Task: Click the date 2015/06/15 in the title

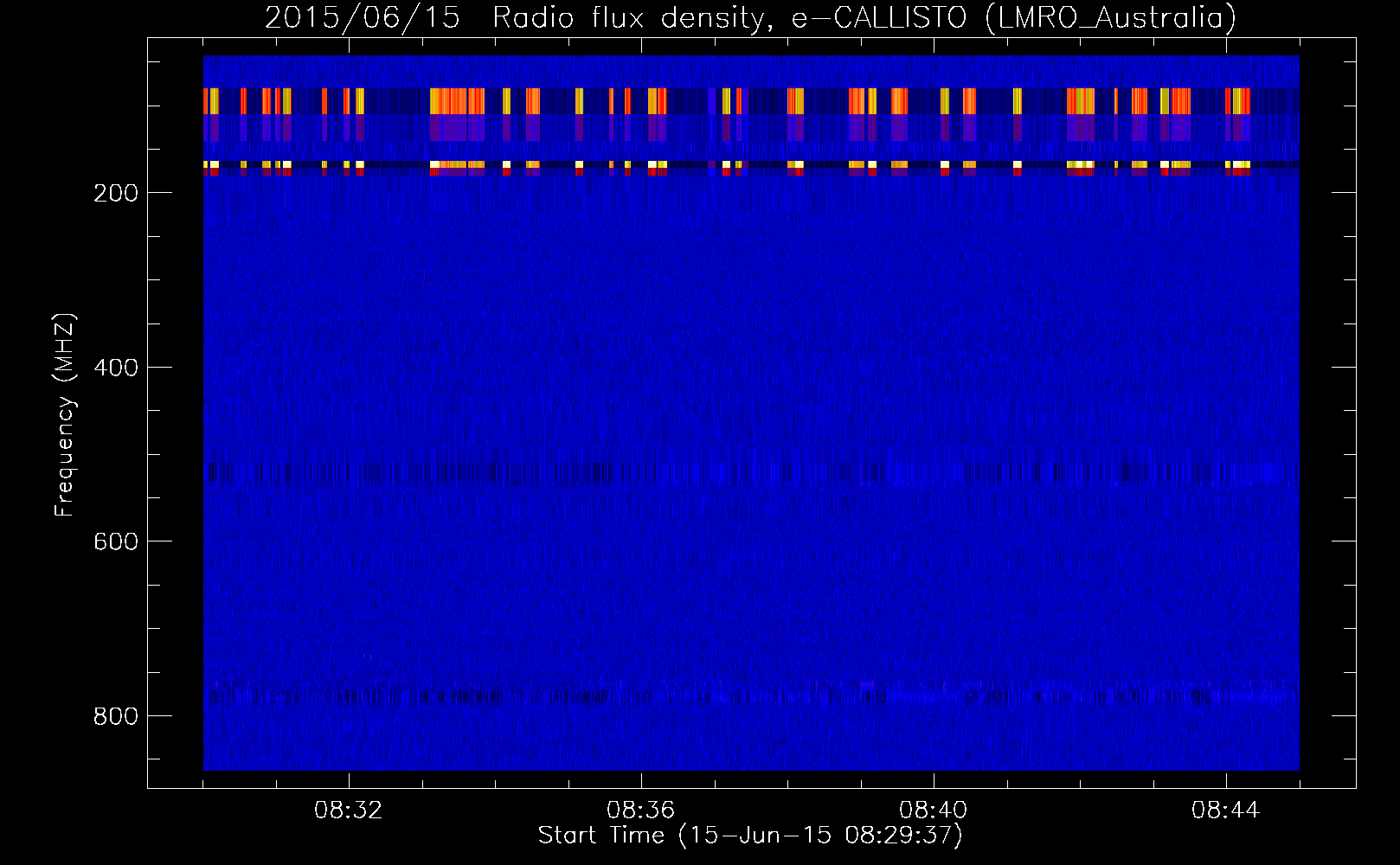Action: pos(363,18)
